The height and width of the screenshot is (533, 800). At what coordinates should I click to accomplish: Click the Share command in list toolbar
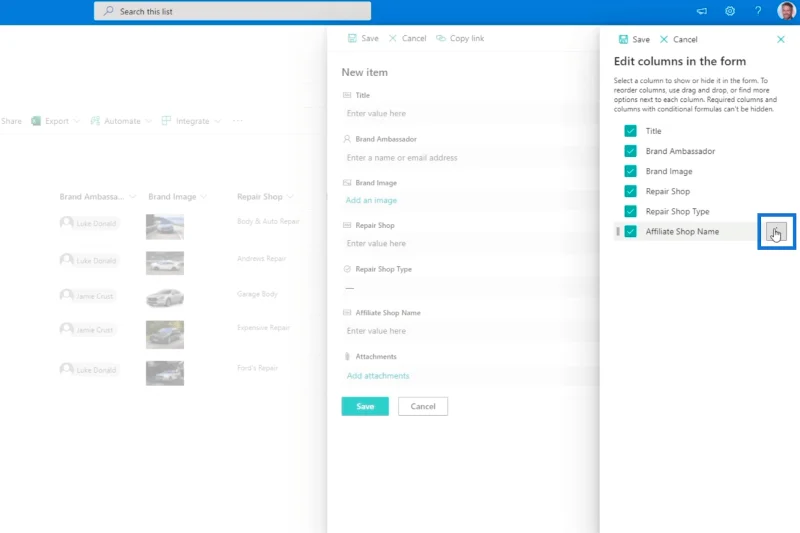11,121
